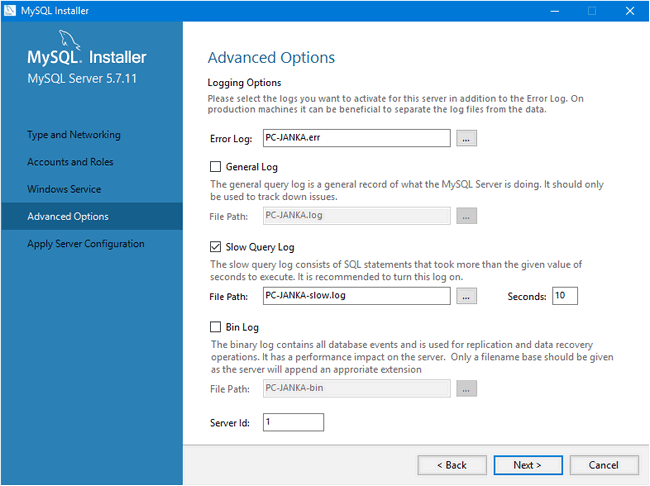Click the Error Log filename field
Image resolution: width=650 pixels, height=486 pixels.
[356, 138]
